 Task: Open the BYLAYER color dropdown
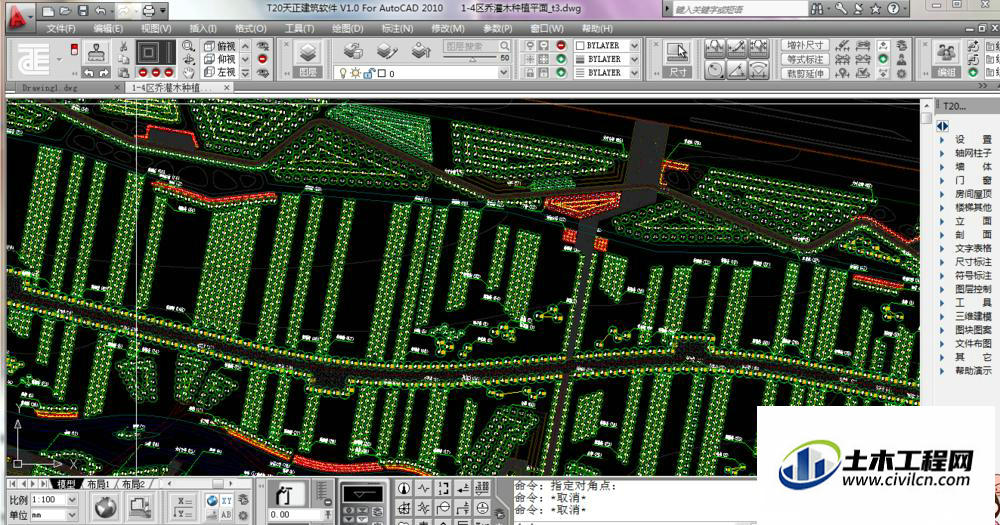pos(634,46)
